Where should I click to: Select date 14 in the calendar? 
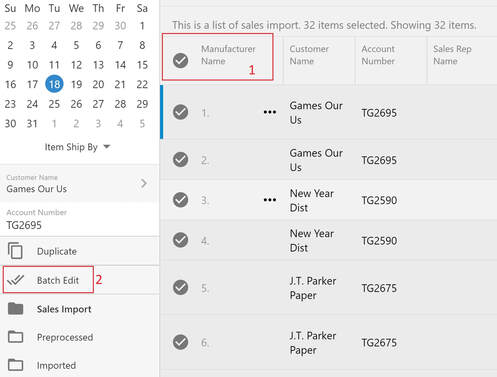click(120, 65)
